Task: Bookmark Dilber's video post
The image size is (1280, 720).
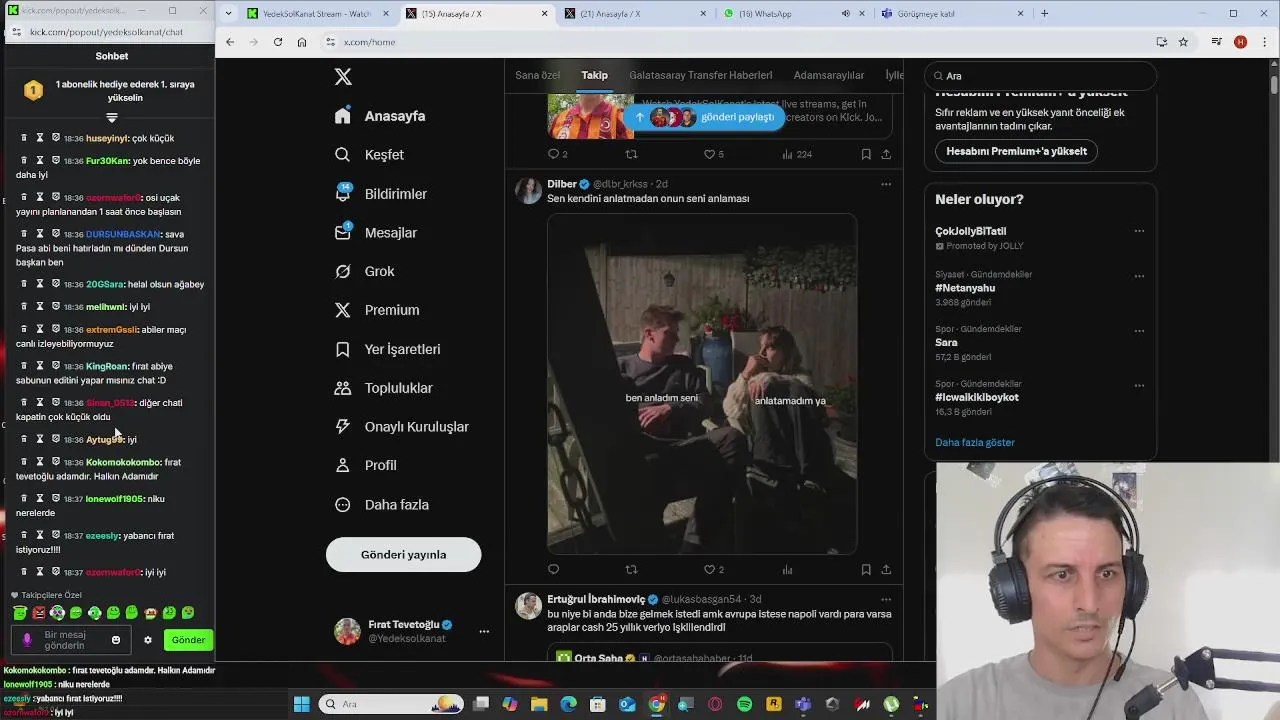Action: (866, 570)
